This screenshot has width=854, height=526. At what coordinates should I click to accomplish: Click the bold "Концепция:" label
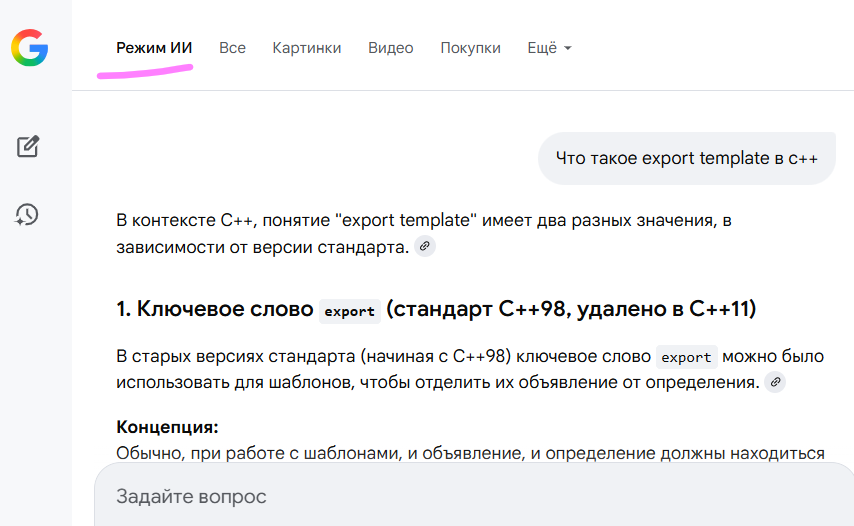(x=167, y=427)
